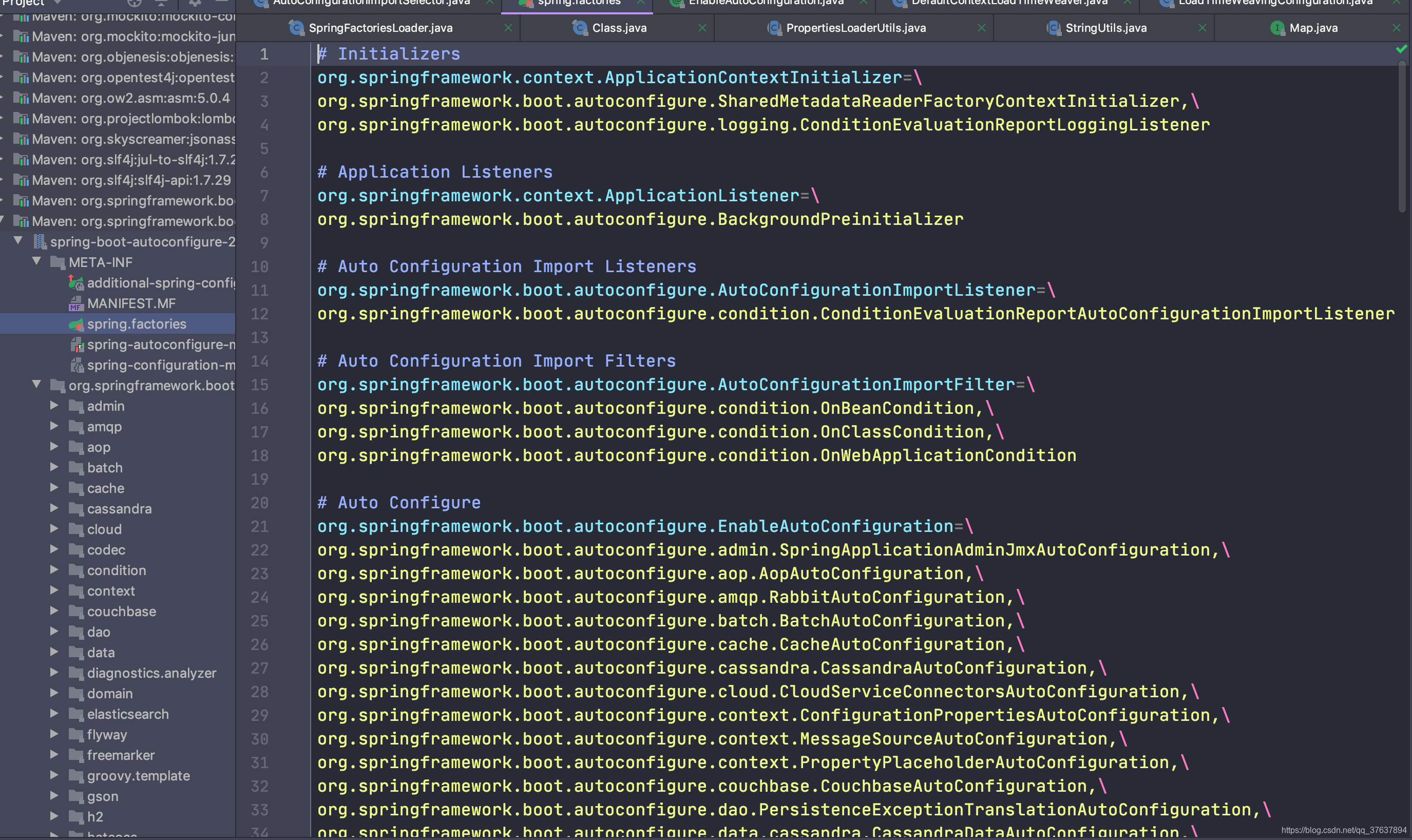Click the green inspection checkmark icon
The width and height of the screenshot is (1412, 840).
tap(1401, 49)
